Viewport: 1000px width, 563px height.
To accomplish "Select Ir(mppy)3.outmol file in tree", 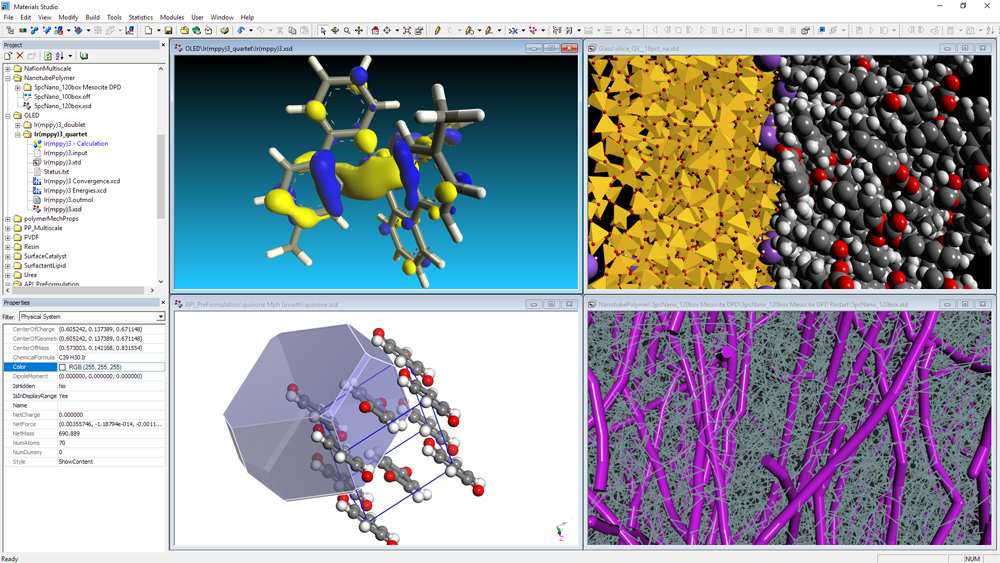I will coord(68,200).
